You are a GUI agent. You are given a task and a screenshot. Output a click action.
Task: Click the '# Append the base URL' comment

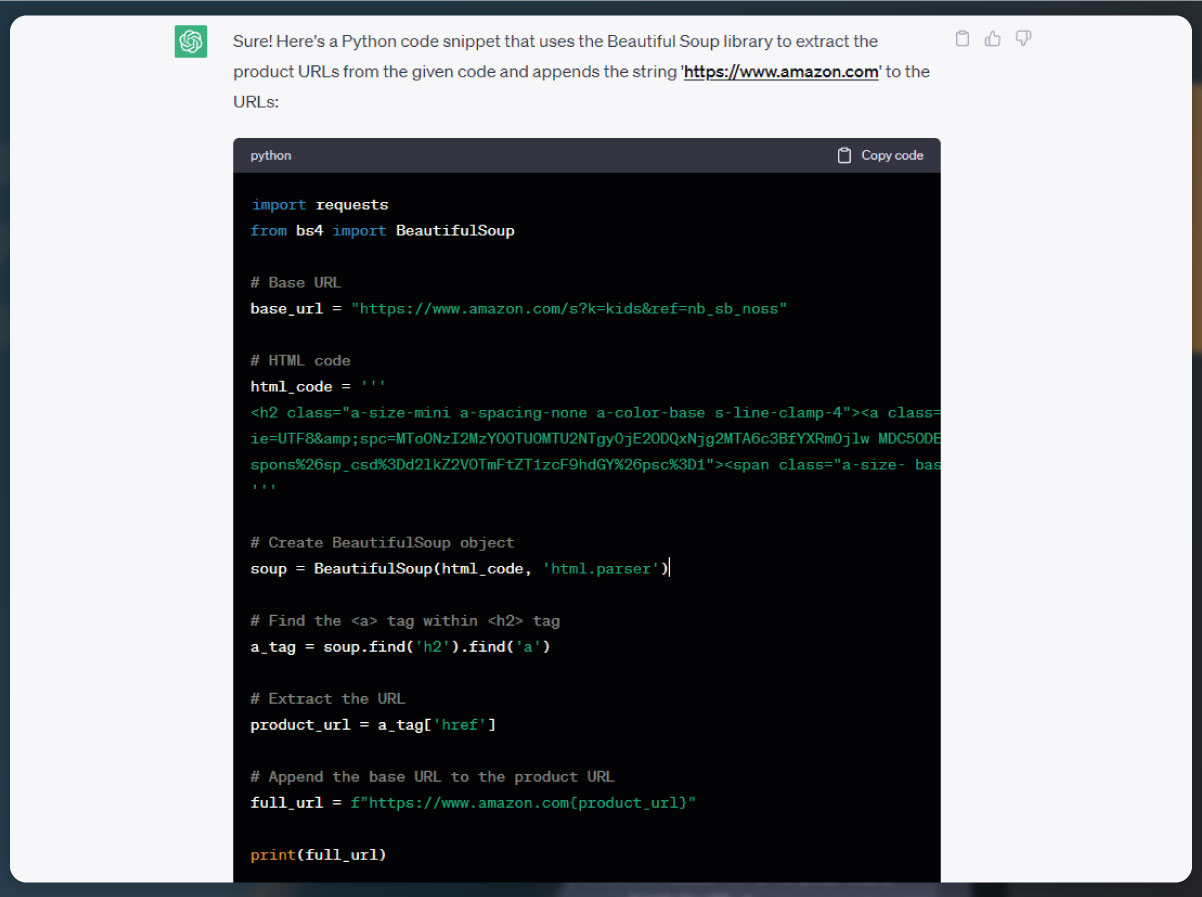click(432, 776)
